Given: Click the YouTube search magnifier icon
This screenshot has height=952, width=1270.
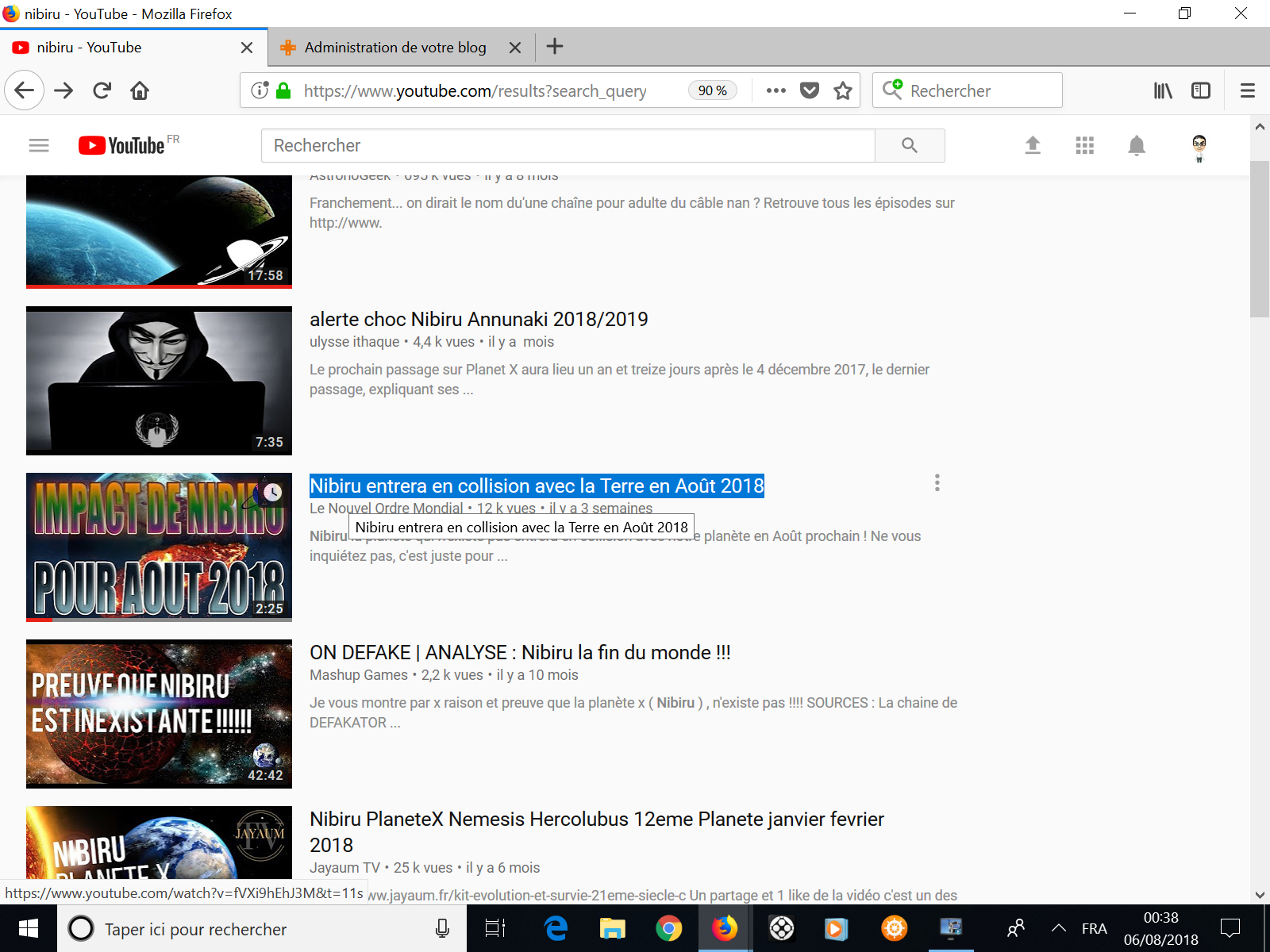Looking at the screenshot, I should 910,145.
